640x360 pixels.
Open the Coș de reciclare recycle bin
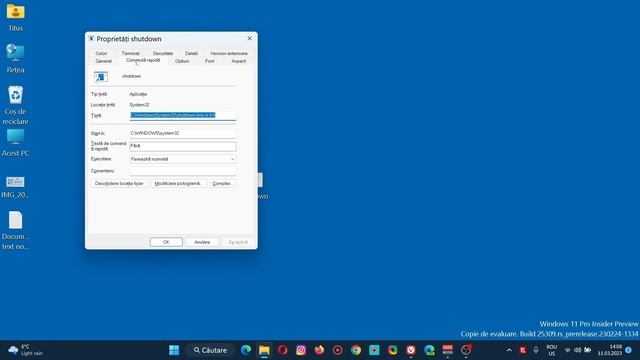point(16,105)
